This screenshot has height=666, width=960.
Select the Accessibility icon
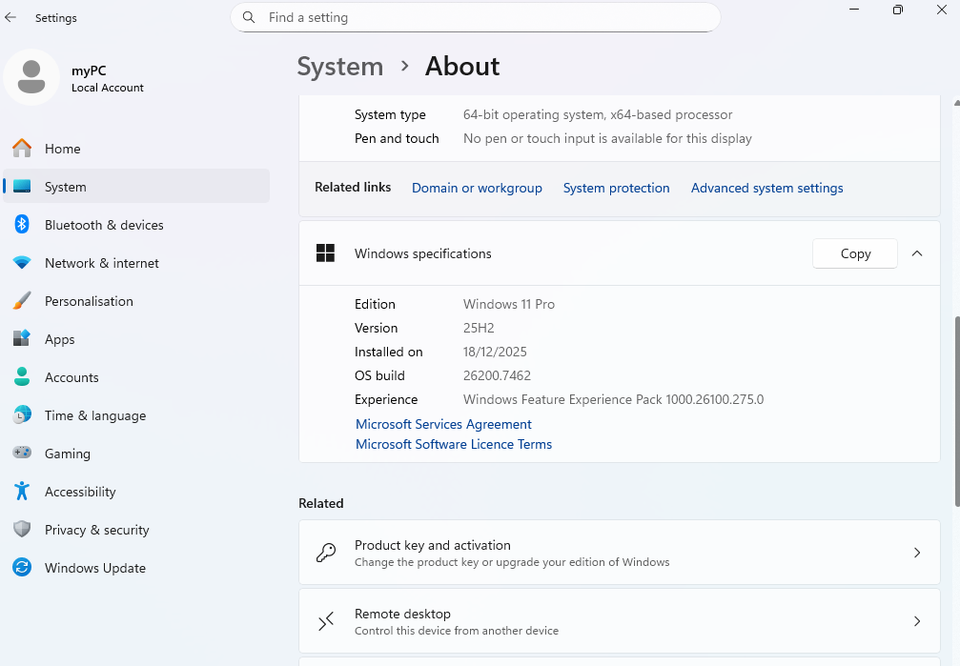pyautogui.click(x=22, y=491)
